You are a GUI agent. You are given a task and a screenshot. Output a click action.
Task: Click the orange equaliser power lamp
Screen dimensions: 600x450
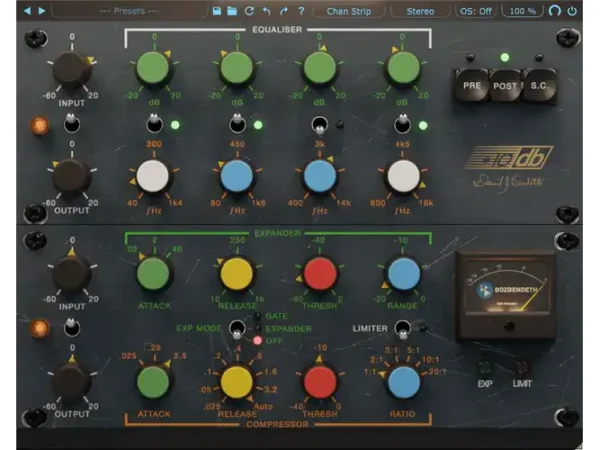tap(40, 126)
